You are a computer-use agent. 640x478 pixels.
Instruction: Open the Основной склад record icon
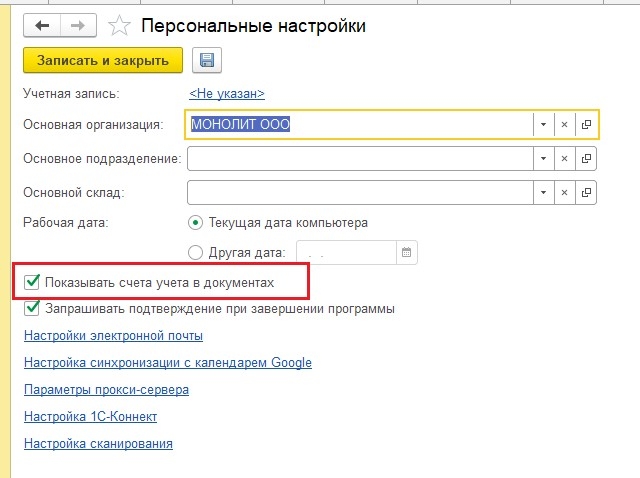point(586,192)
